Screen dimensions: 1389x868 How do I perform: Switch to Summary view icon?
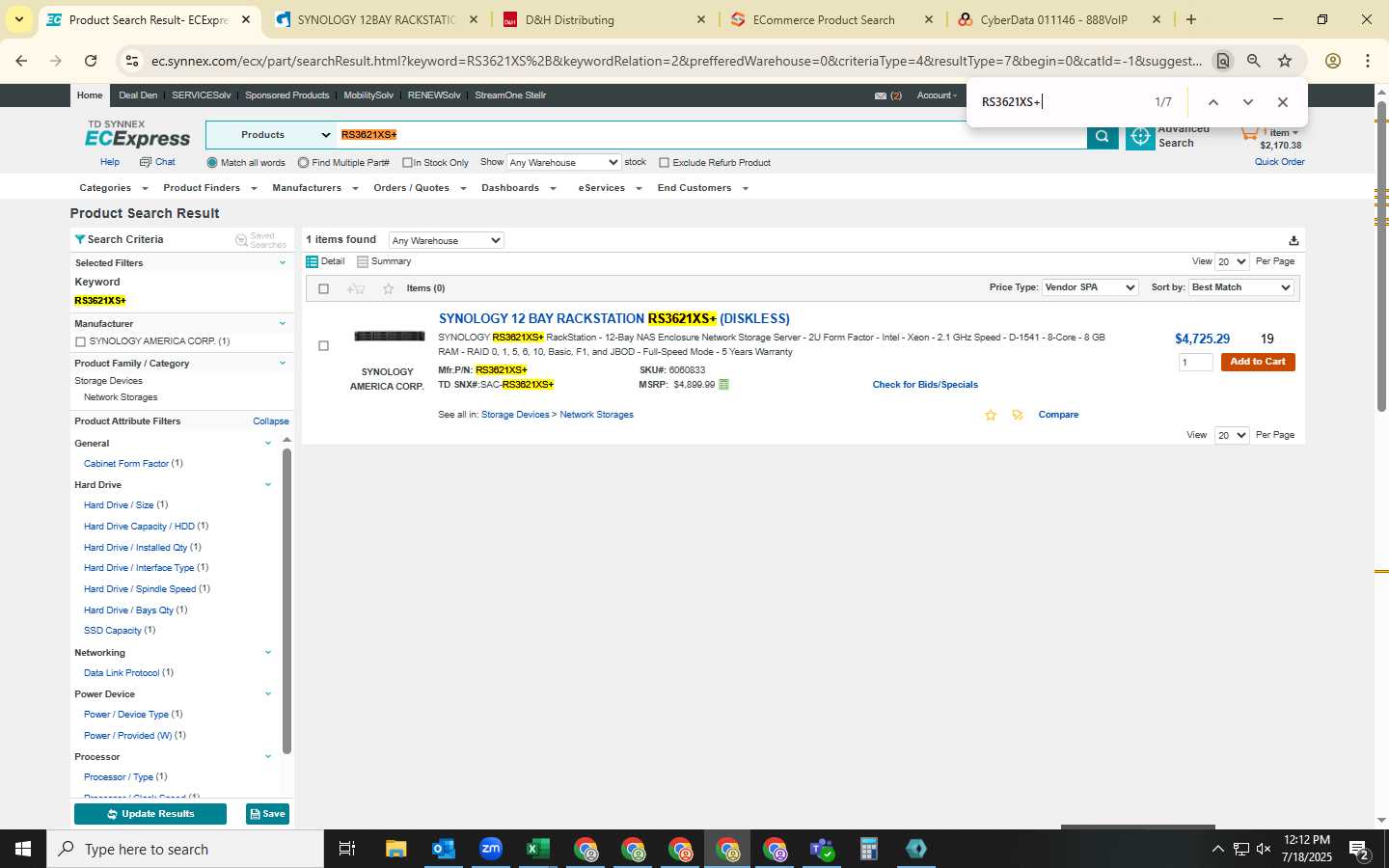(x=363, y=261)
